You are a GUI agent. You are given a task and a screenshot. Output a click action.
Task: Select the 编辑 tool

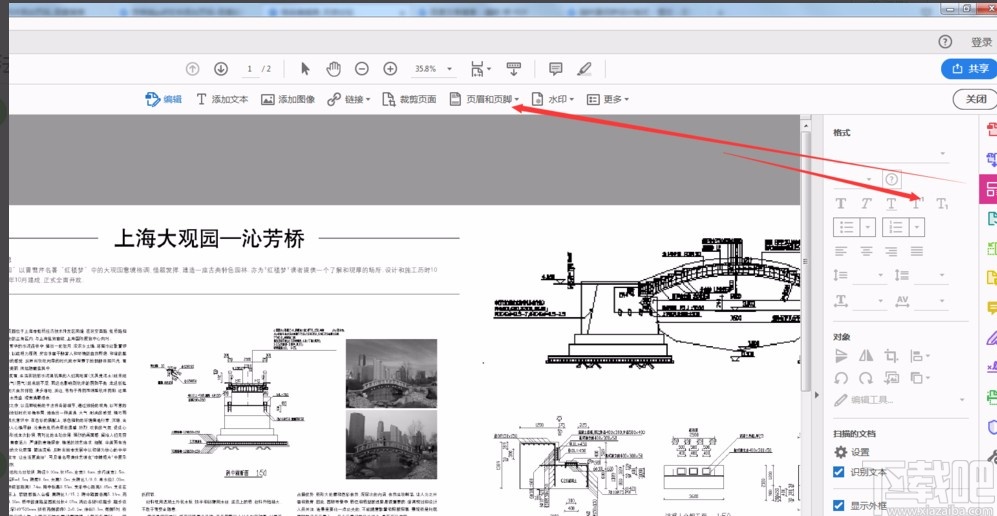tap(163, 99)
